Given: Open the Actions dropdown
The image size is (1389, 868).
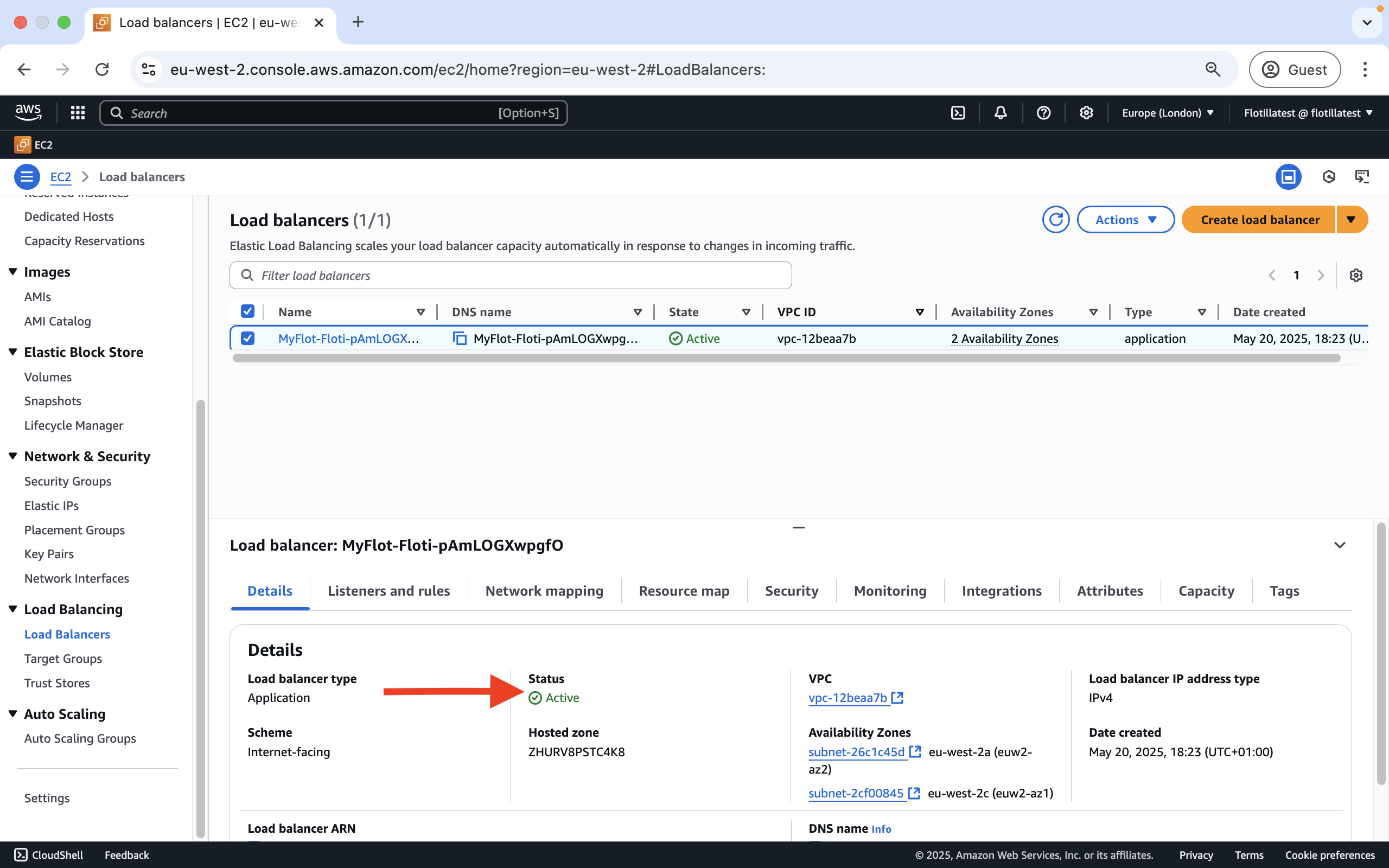Looking at the screenshot, I should 1125,220.
